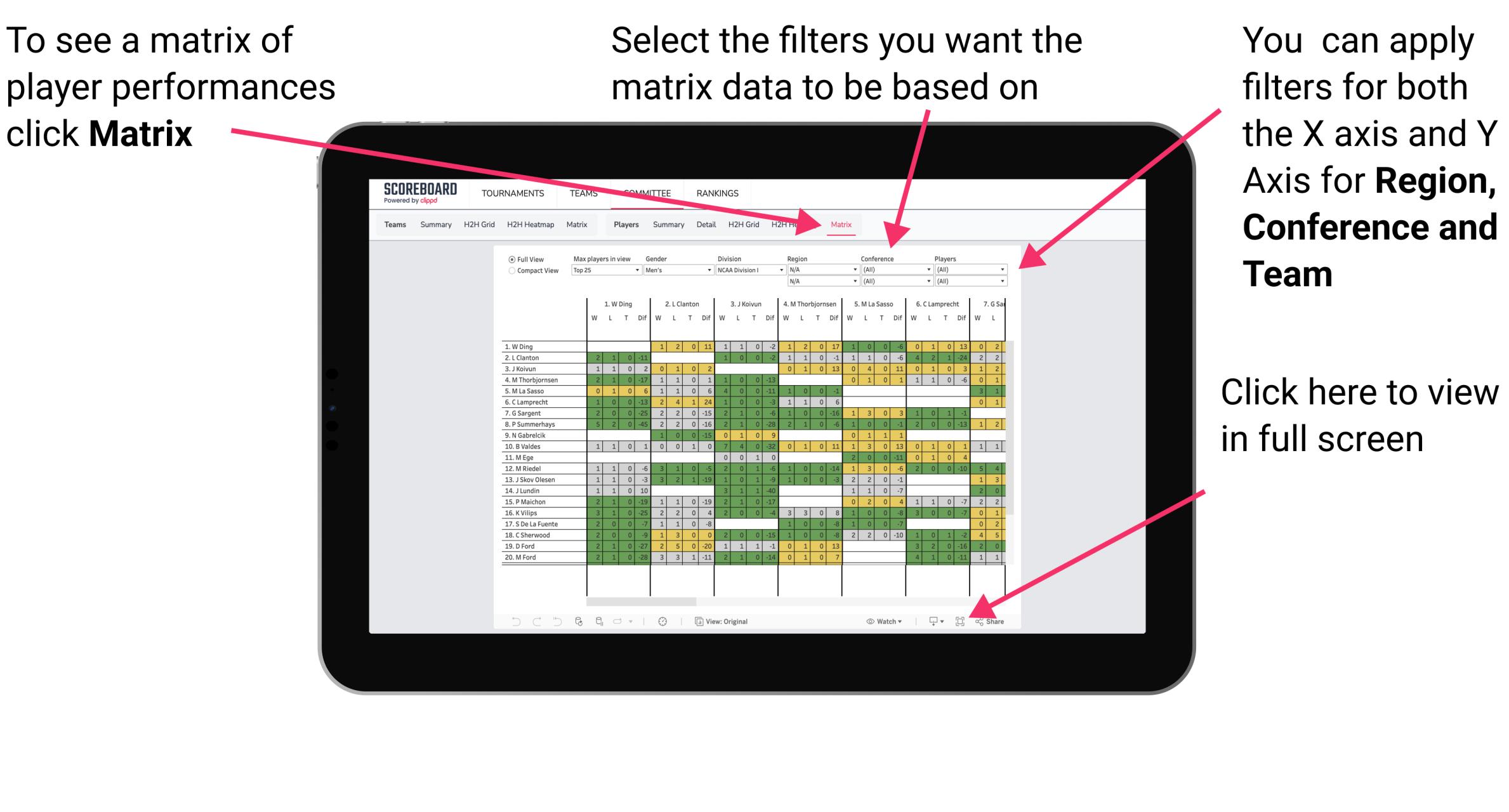Click the Players tab in navigation

[x=625, y=223]
